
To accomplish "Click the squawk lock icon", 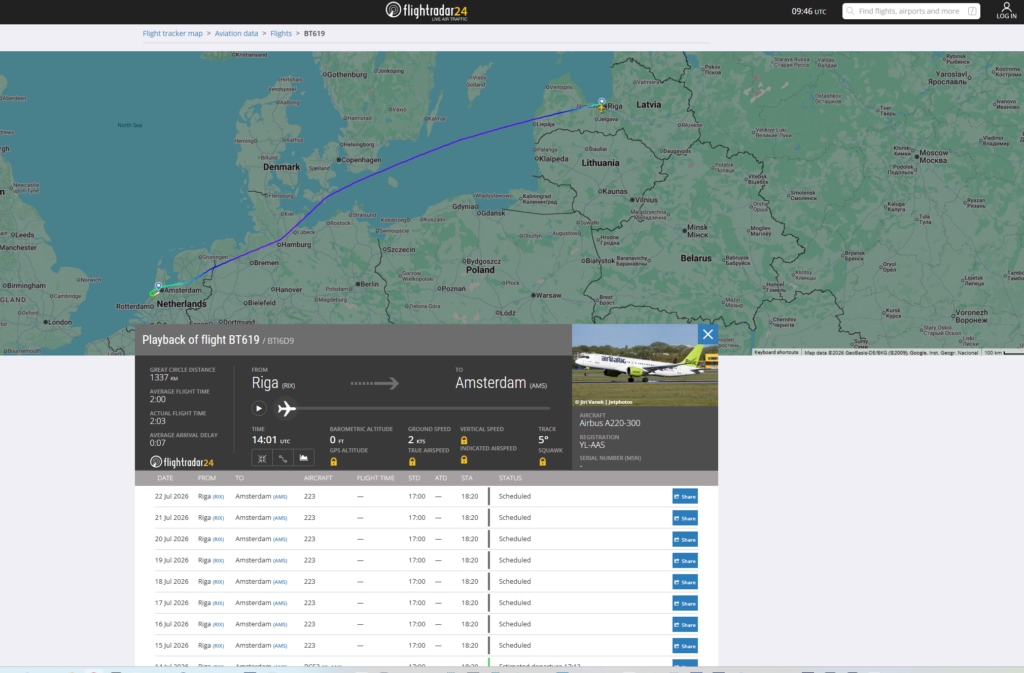I will tap(542, 462).
